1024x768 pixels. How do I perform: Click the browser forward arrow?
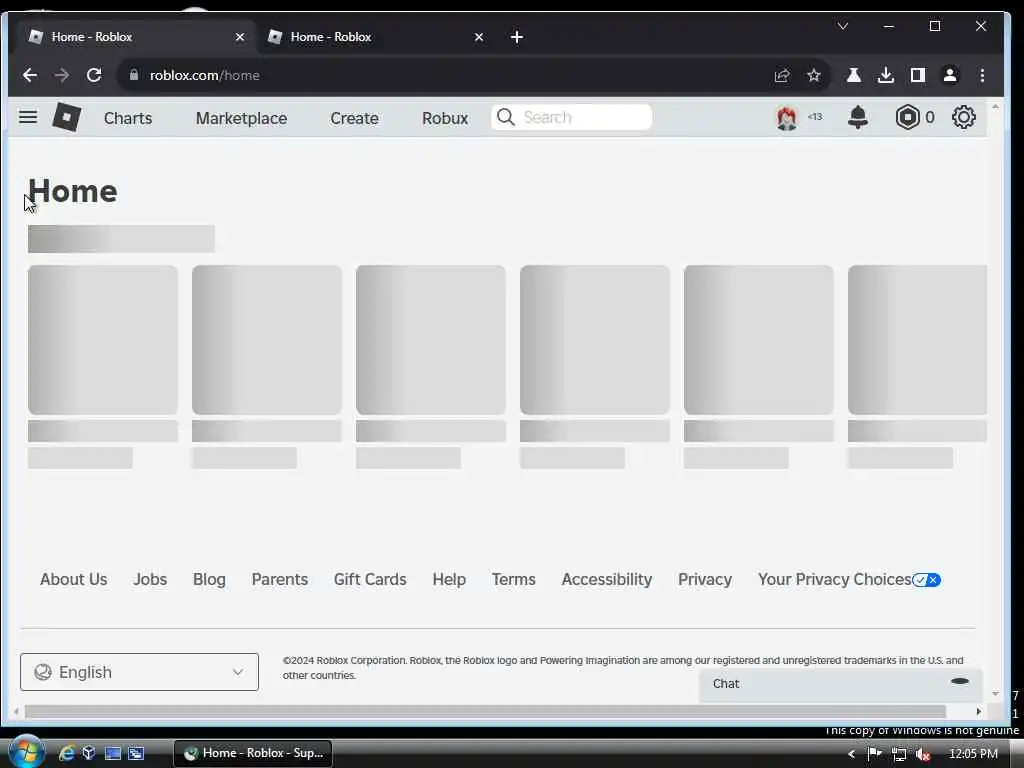click(x=62, y=75)
